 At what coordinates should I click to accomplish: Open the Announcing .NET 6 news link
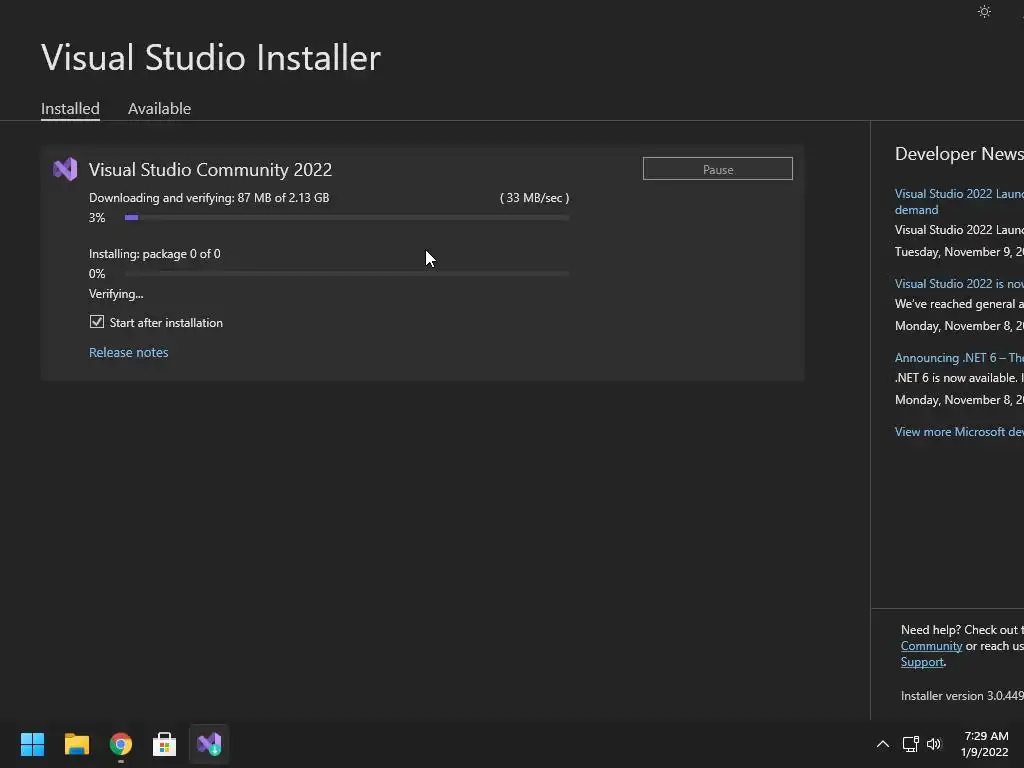(x=959, y=358)
